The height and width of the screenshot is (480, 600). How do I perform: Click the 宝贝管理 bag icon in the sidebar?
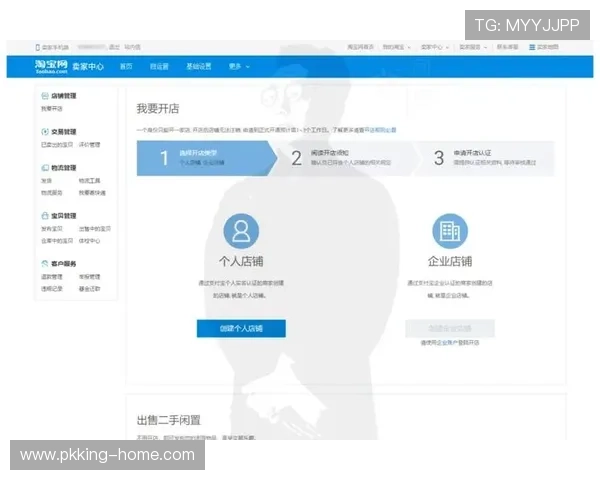click(x=45, y=216)
